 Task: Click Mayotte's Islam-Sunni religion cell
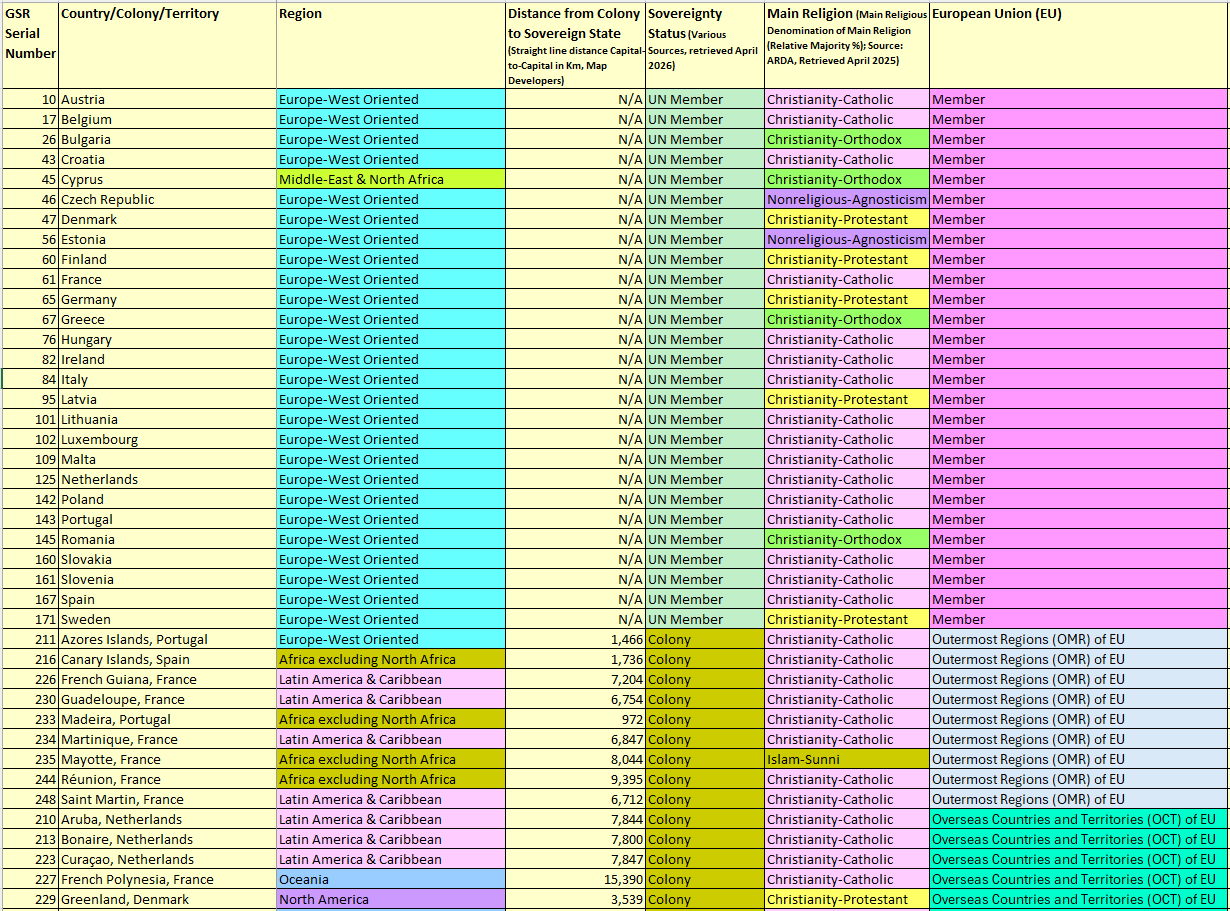click(x=847, y=759)
